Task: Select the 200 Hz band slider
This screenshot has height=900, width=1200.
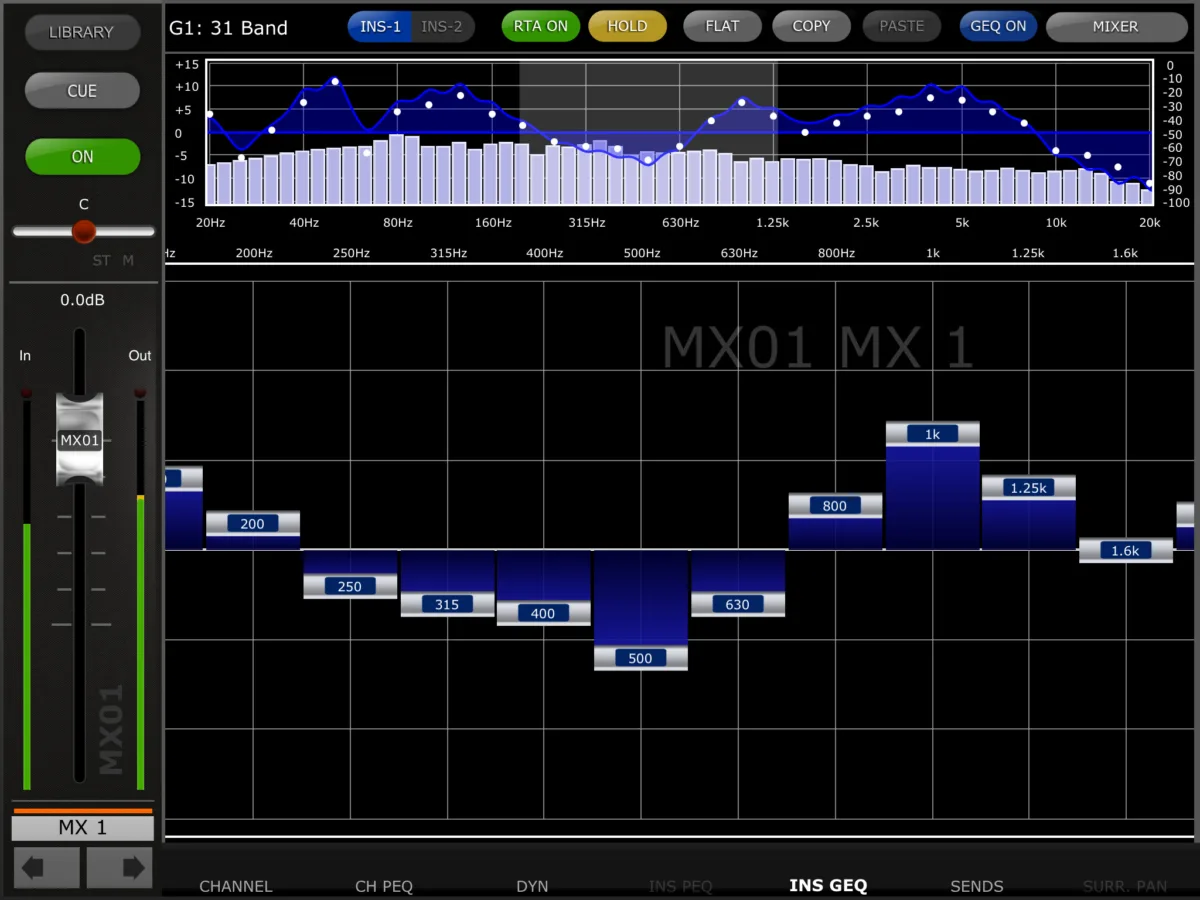Action: point(252,523)
